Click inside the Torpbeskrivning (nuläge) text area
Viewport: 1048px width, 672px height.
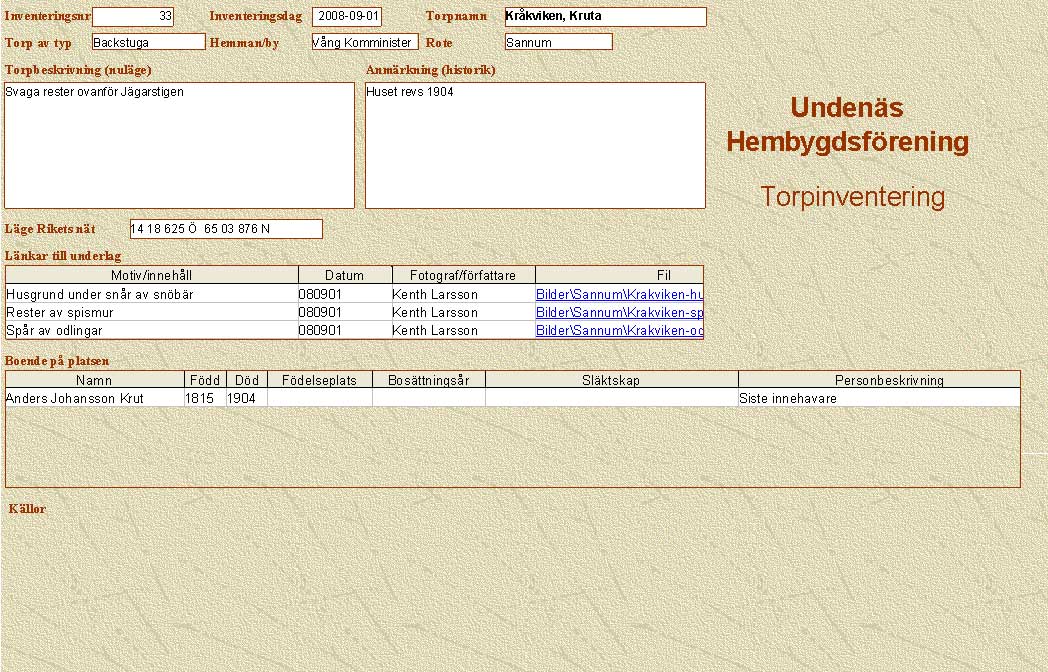point(180,145)
